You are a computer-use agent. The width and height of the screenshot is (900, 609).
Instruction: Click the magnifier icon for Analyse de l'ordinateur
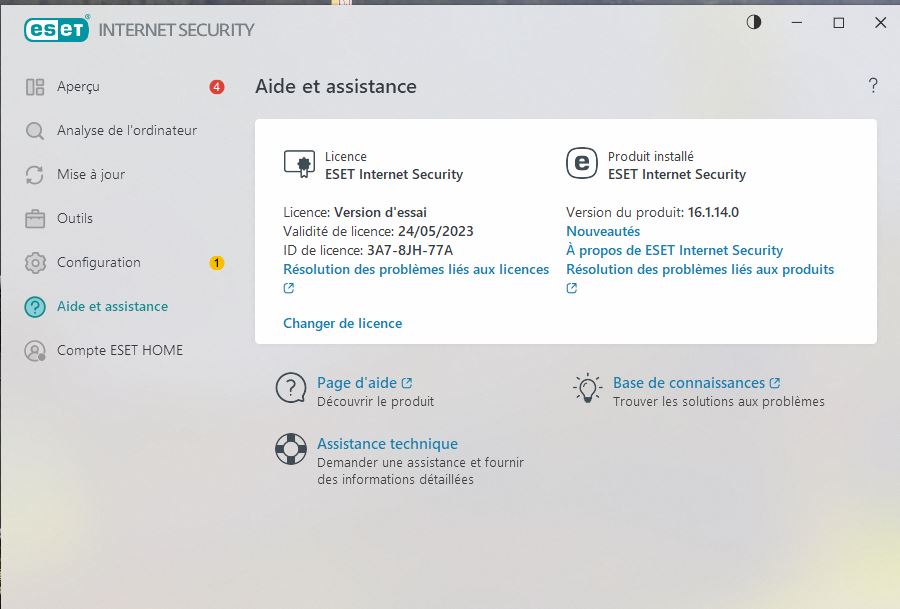pos(35,131)
